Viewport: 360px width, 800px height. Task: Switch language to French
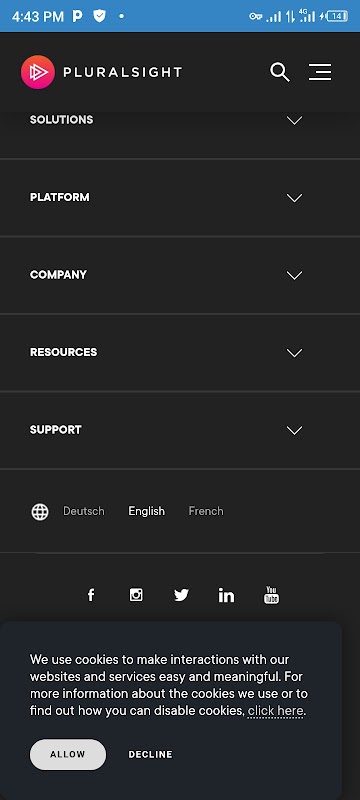206,511
